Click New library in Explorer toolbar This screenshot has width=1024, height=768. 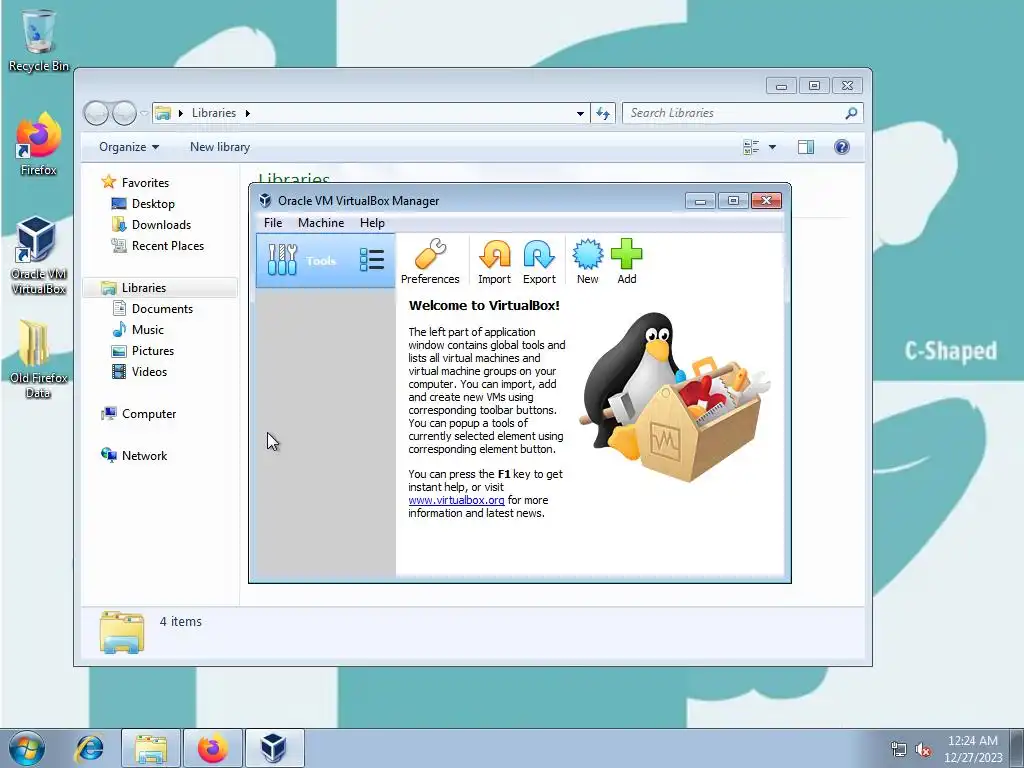click(x=220, y=147)
